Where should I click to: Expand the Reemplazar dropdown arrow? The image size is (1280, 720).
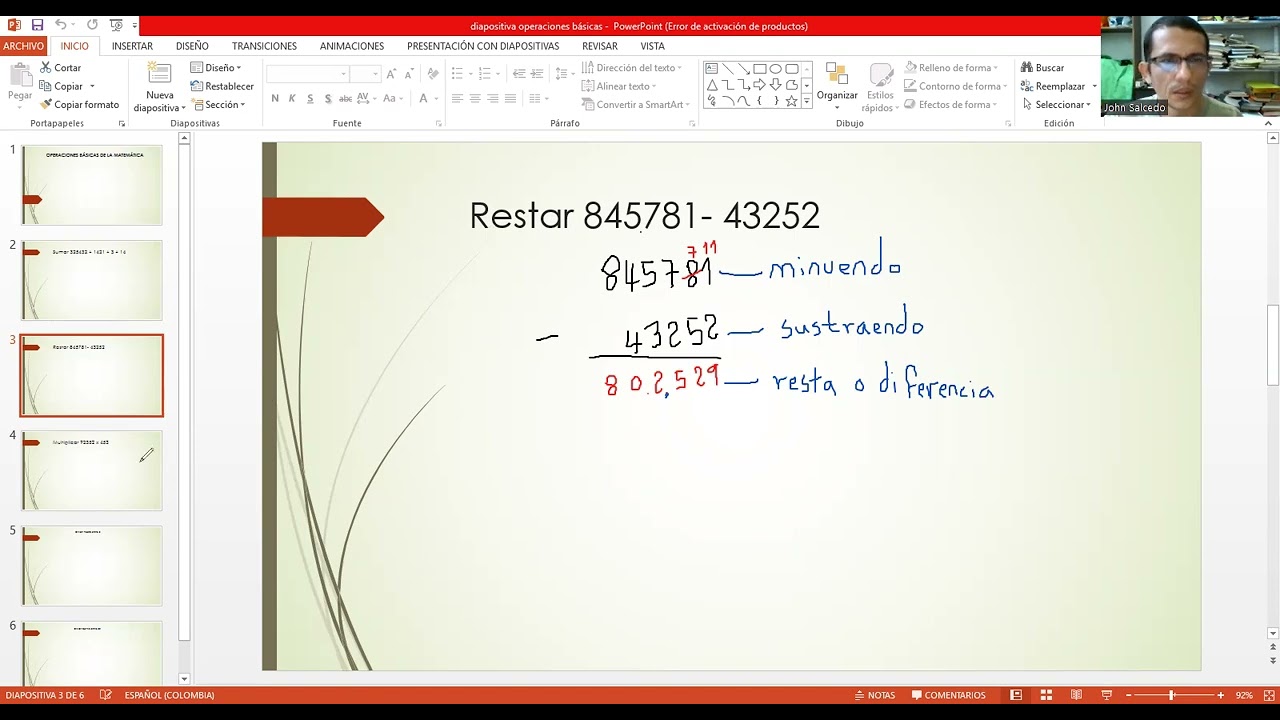tap(1094, 86)
